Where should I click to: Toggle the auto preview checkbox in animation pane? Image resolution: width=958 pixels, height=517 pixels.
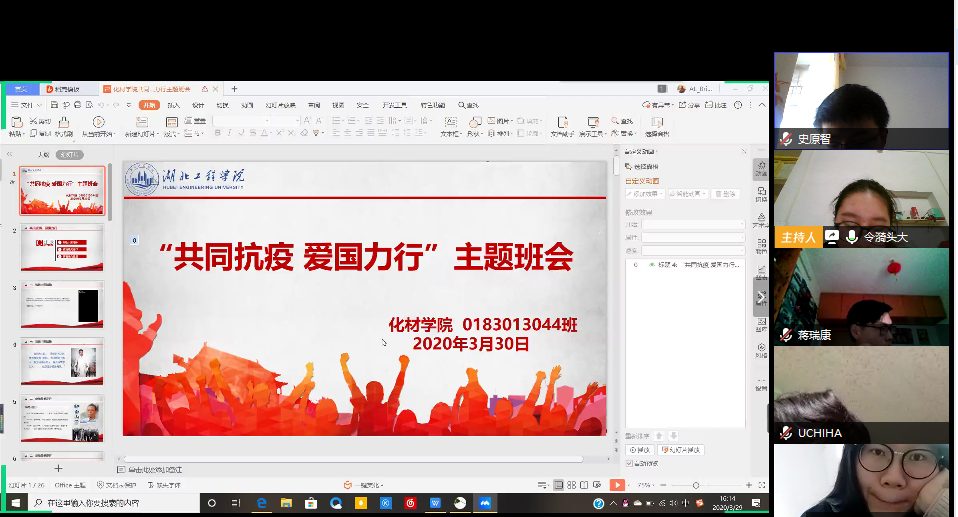pos(629,463)
